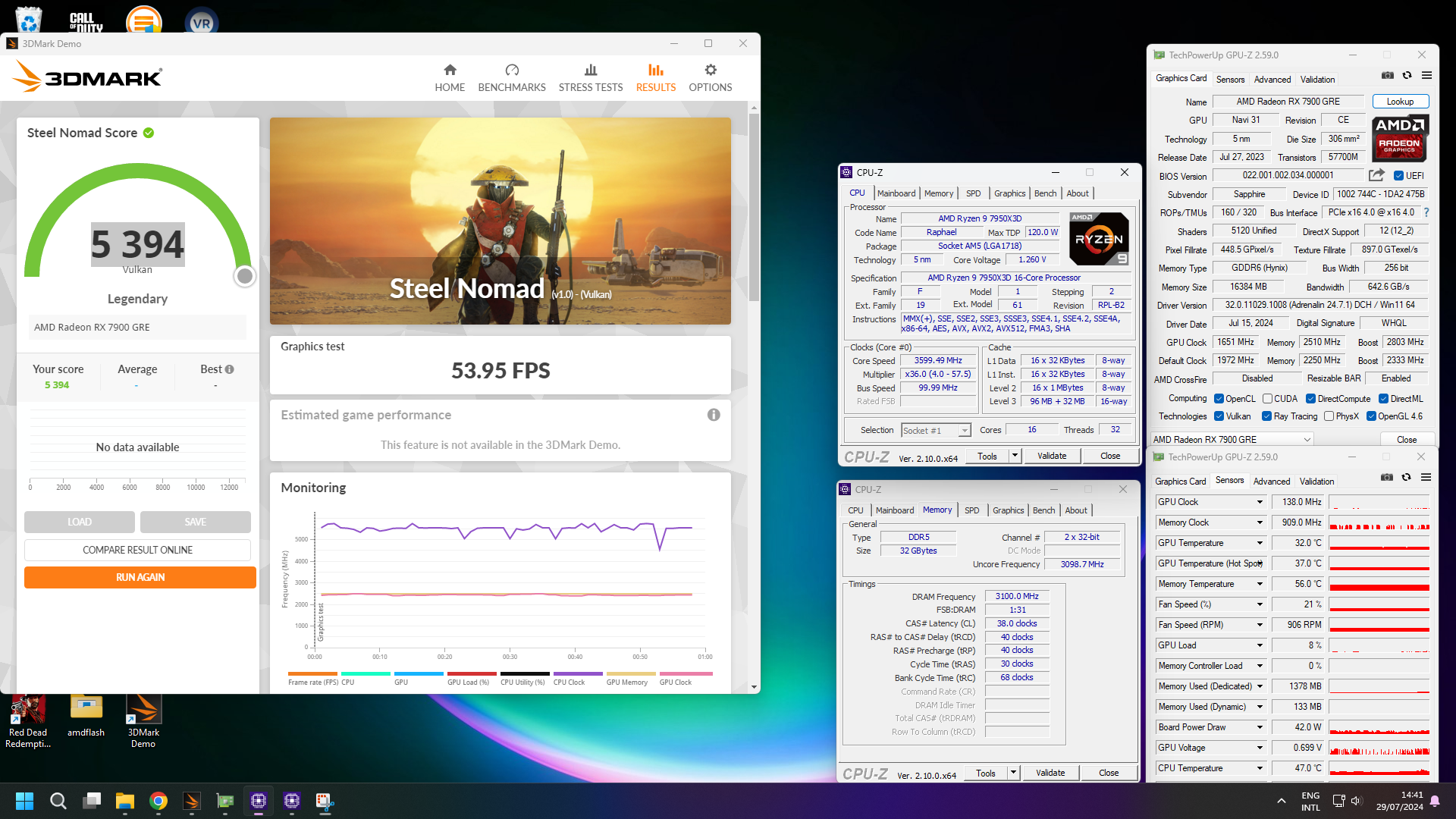The width and height of the screenshot is (1456, 819).
Task: Toggle the UEFI checkbox in GPU-Z
Action: point(1398,176)
